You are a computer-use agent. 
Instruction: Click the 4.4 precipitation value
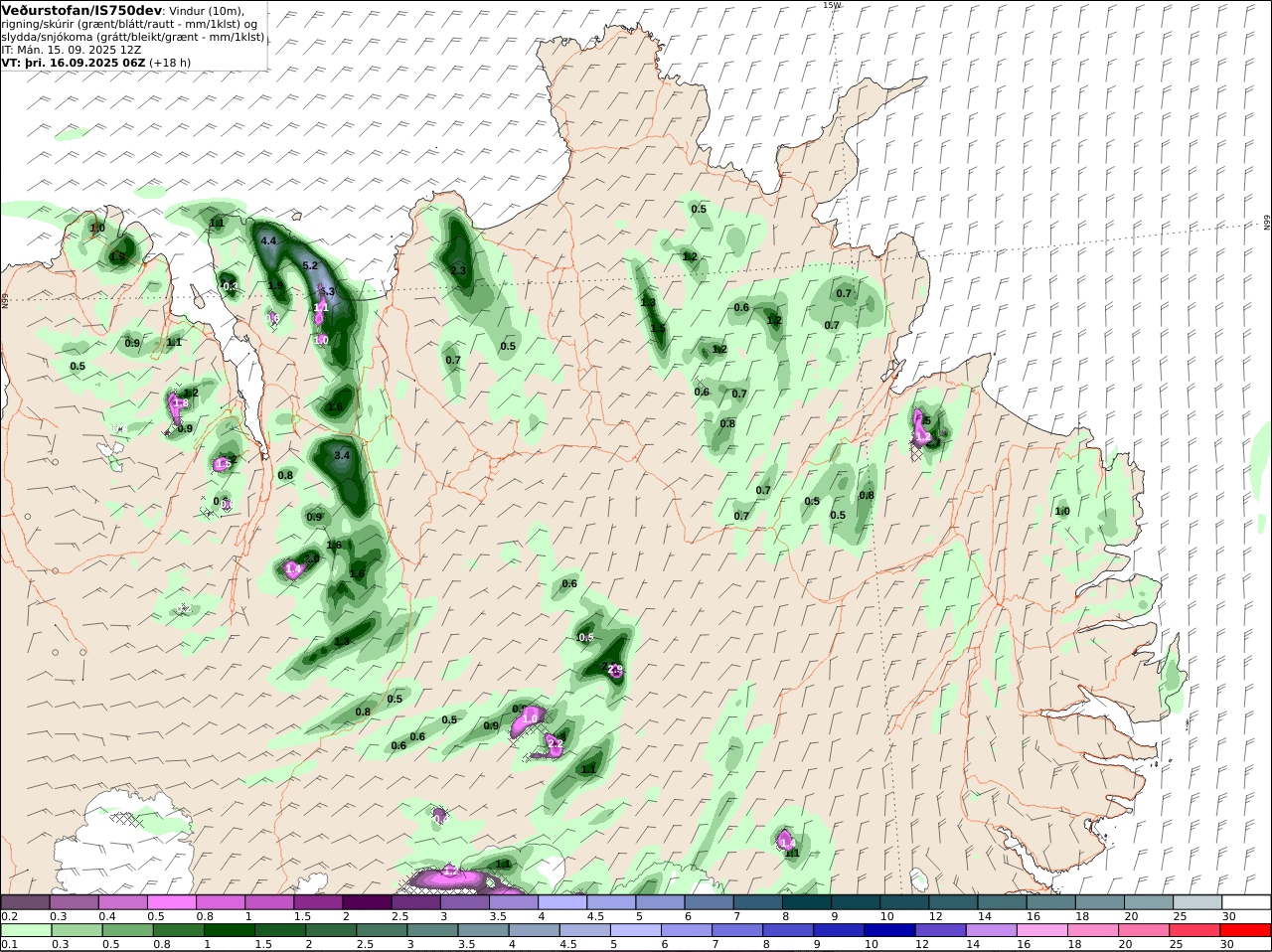coord(268,240)
